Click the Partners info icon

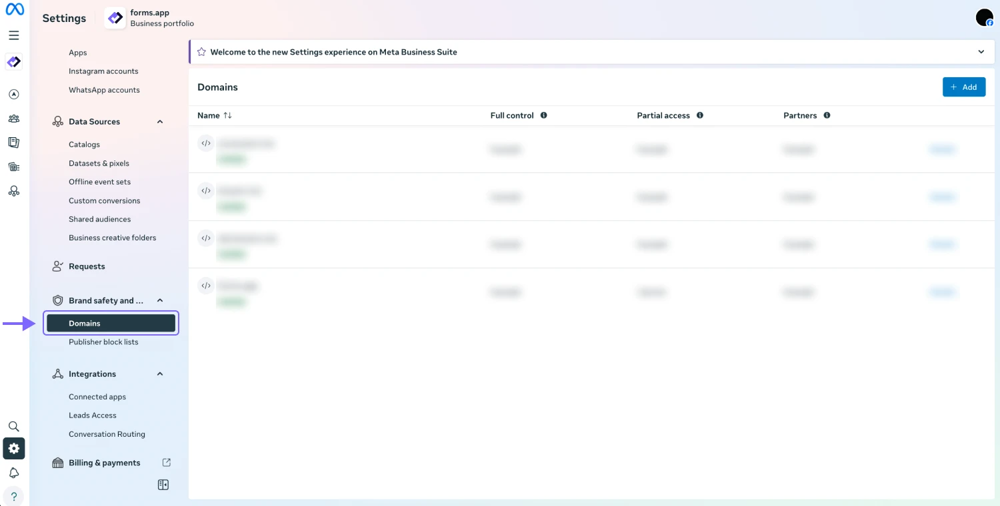tap(827, 115)
